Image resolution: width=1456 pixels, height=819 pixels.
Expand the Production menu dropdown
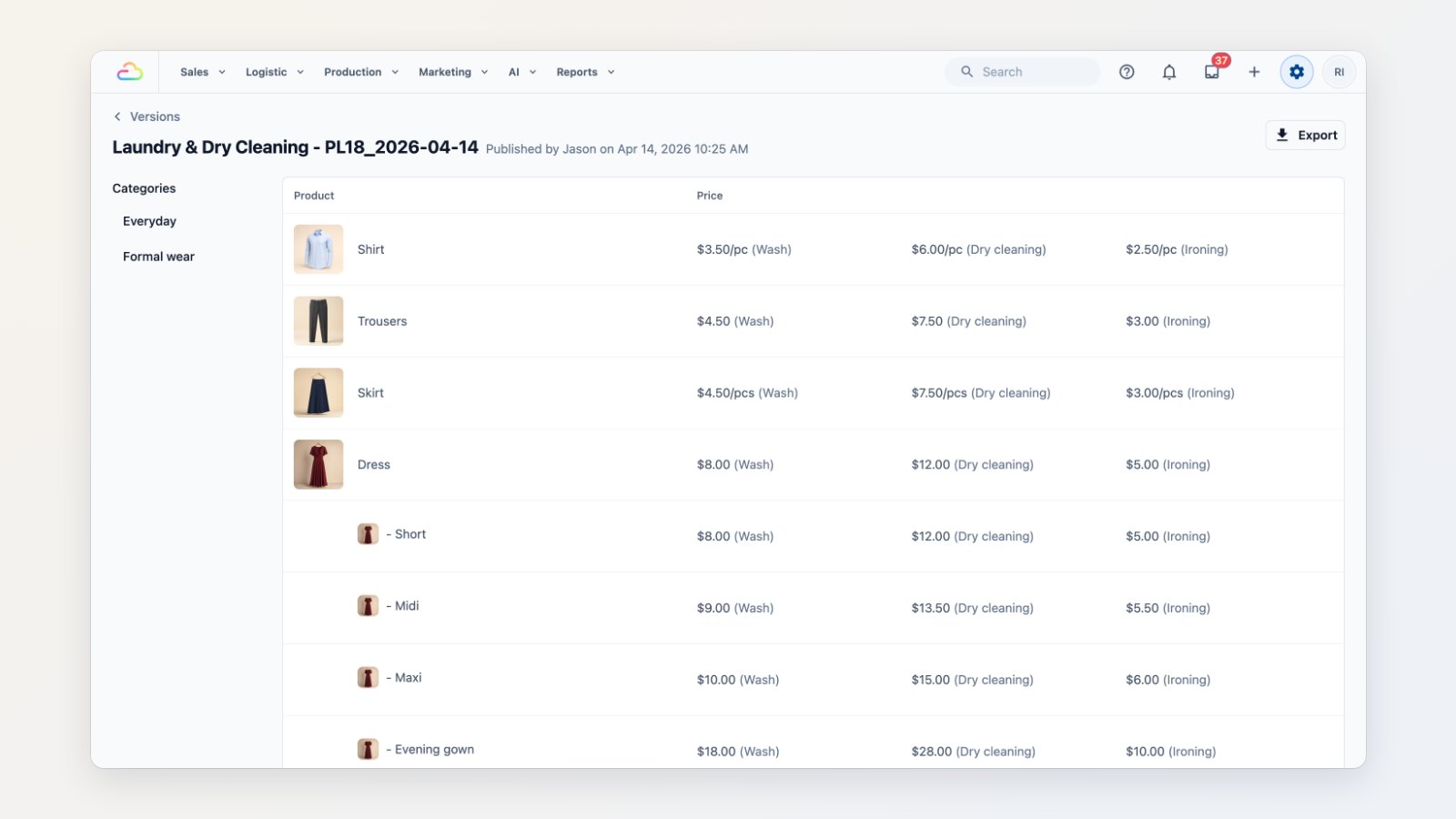361,72
